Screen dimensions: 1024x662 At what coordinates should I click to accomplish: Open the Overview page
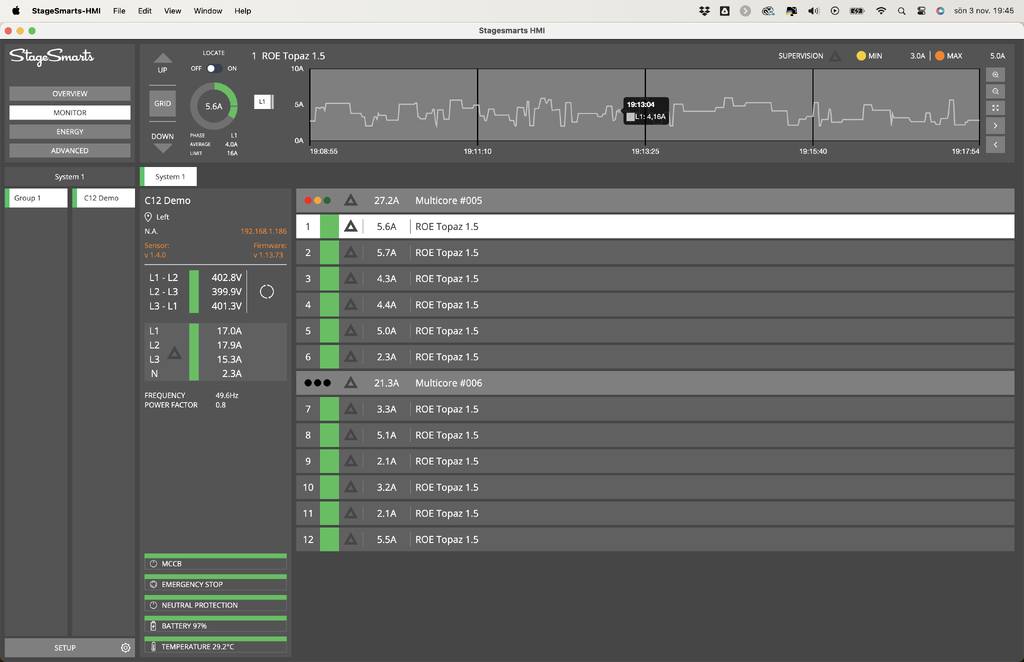pos(70,94)
